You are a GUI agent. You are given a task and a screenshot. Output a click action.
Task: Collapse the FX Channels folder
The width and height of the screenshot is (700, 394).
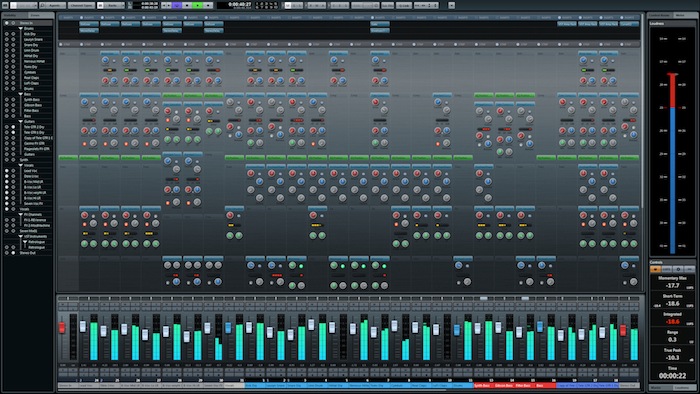(x=21, y=215)
